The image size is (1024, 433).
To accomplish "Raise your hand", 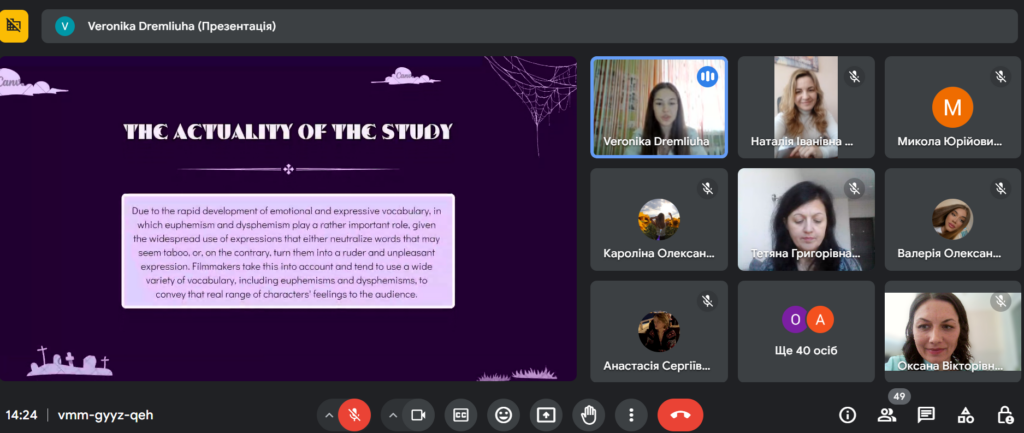I will coord(588,414).
